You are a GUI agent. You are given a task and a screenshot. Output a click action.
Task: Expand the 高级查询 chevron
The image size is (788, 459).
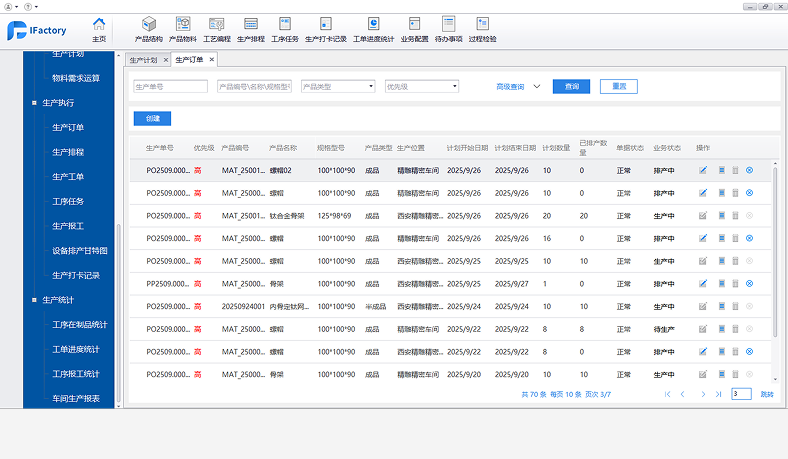tap(537, 86)
